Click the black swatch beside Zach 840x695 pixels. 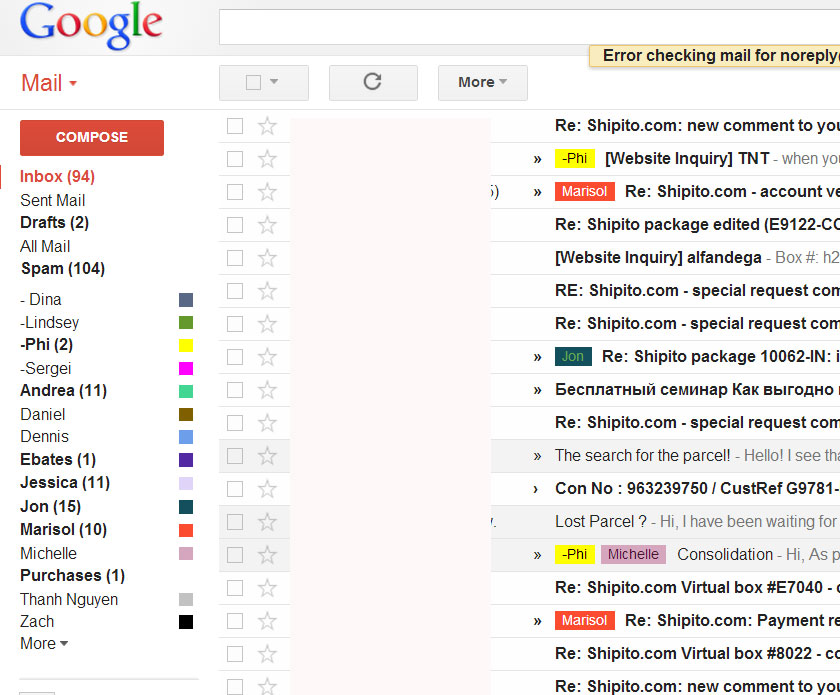(186, 622)
